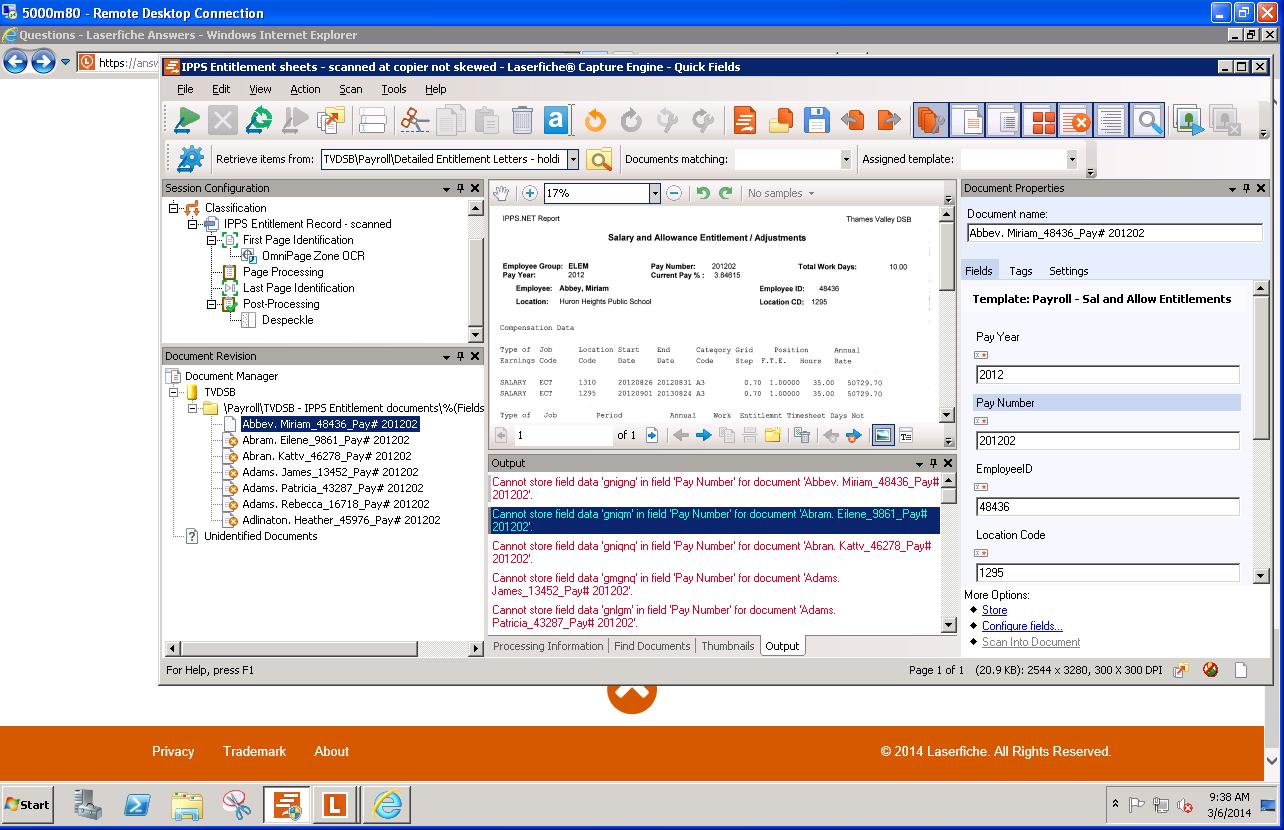Open the Action menu
This screenshot has height=830, width=1284.
coord(305,89)
